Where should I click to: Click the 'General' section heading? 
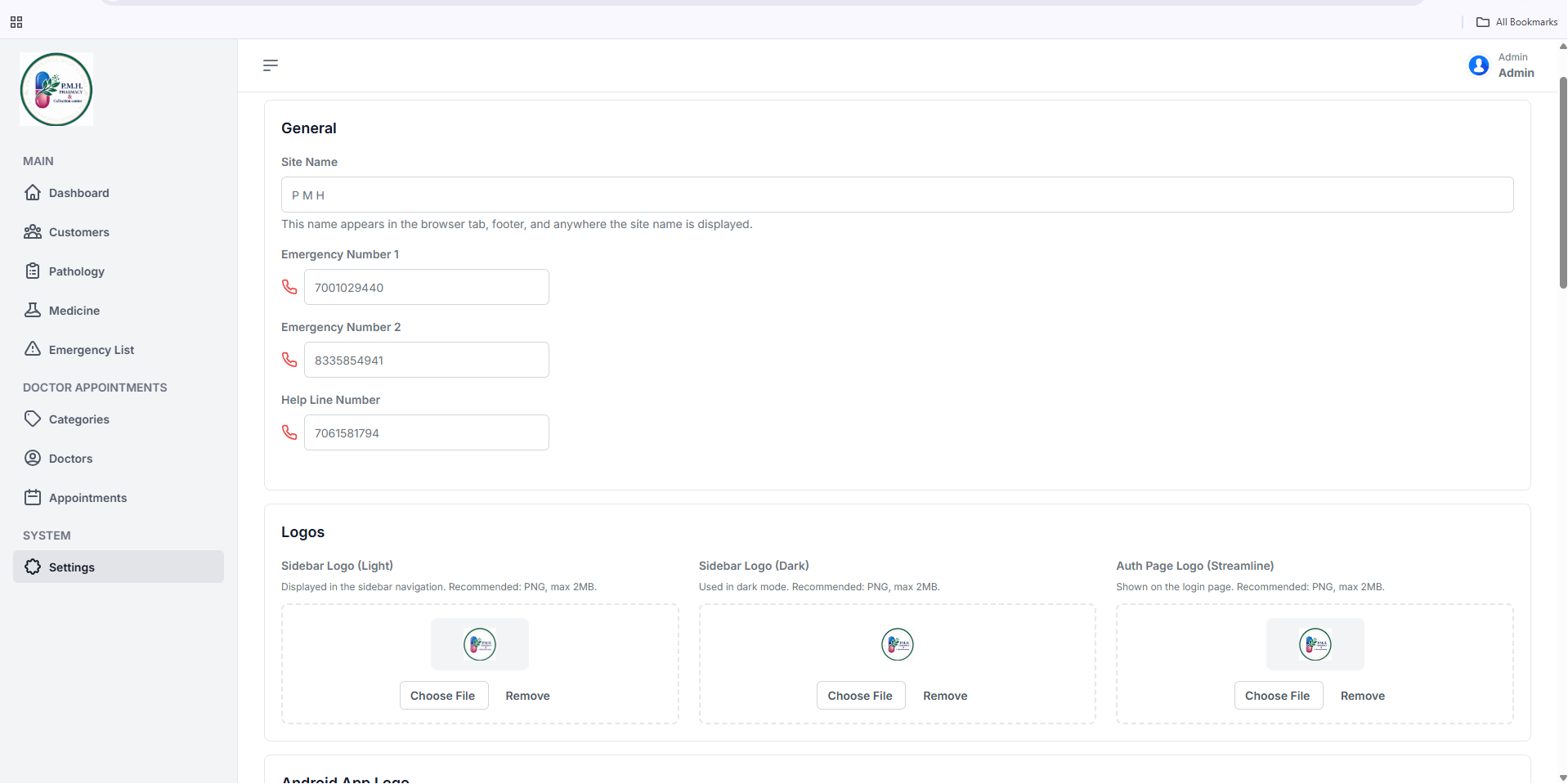point(309,128)
